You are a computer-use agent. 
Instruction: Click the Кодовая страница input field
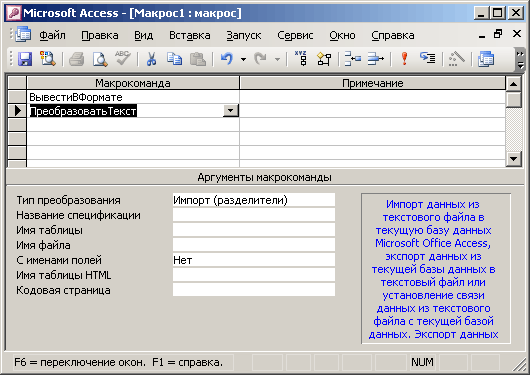[x=254, y=290]
